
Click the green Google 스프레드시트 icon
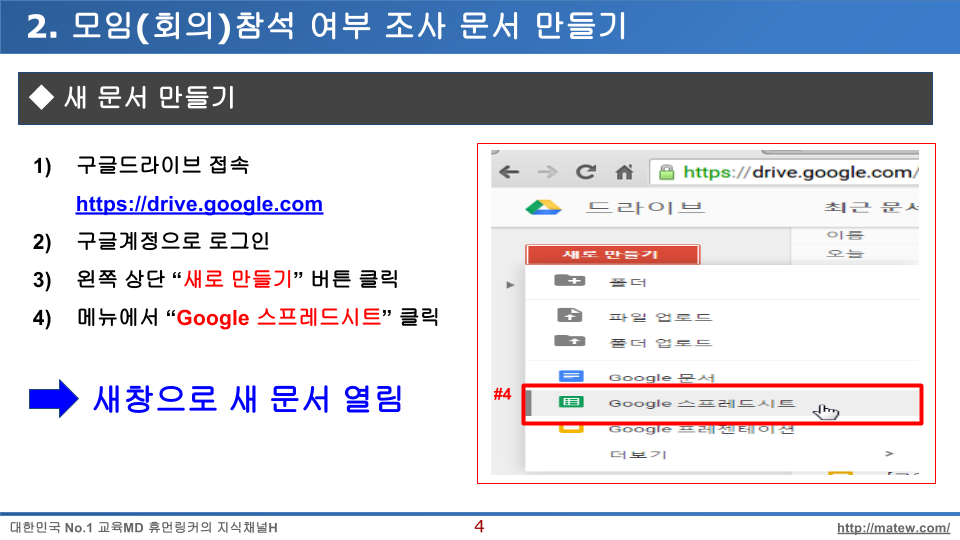571,402
